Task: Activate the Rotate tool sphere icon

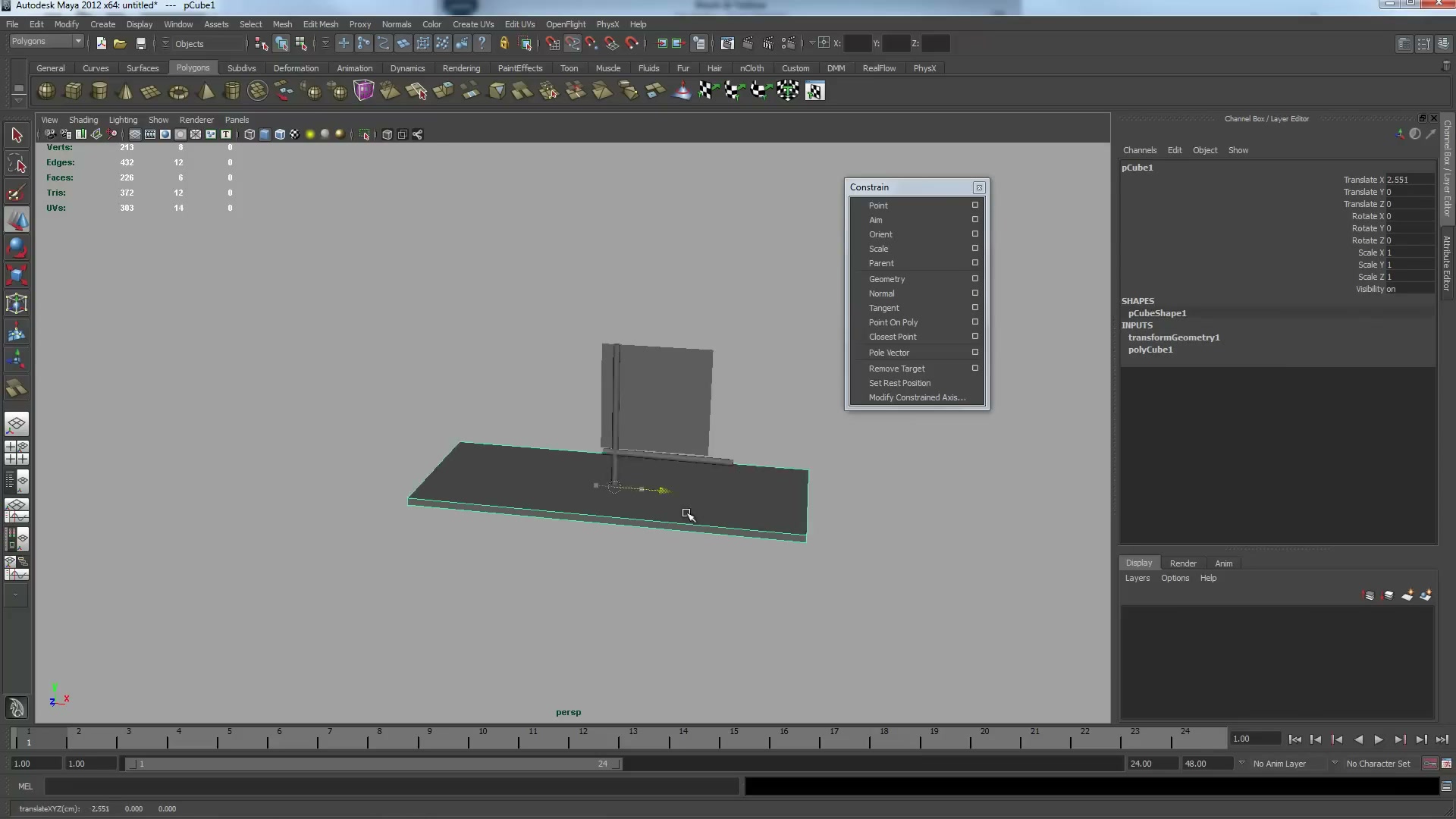Action: (x=17, y=247)
